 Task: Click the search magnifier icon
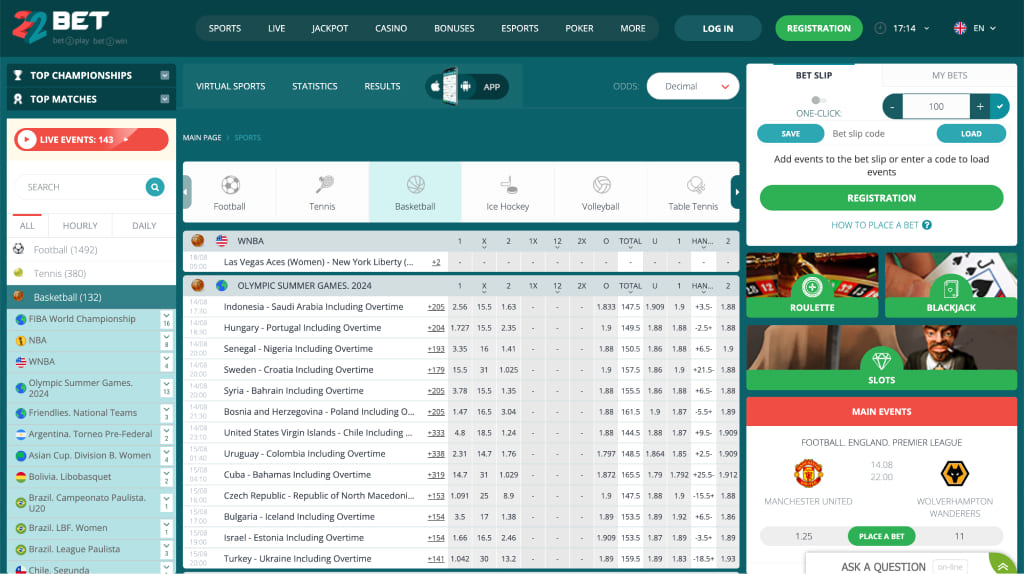point(155,187)
